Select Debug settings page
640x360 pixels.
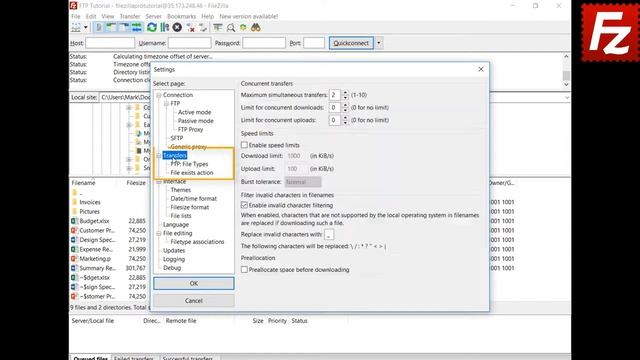click(x=172, y=268)
